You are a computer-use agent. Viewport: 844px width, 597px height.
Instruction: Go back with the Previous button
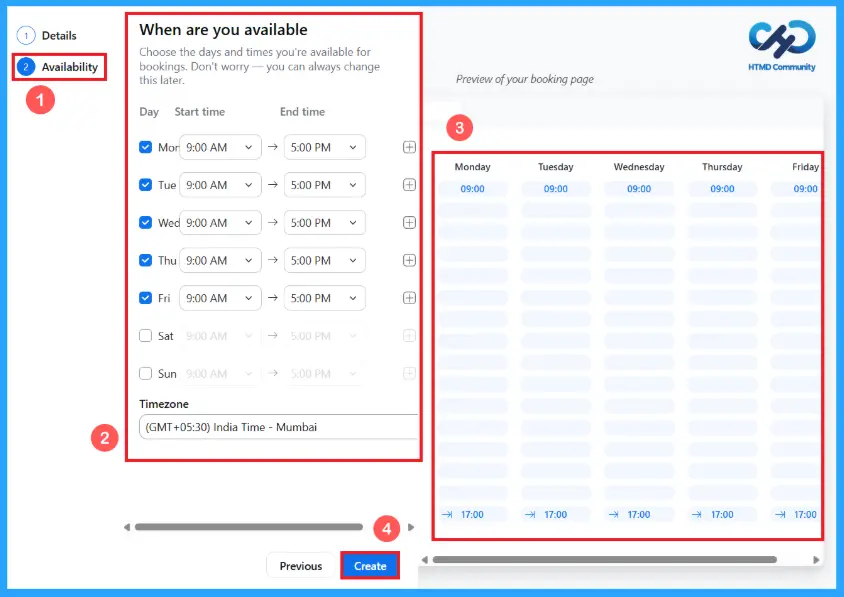[300, 566]
